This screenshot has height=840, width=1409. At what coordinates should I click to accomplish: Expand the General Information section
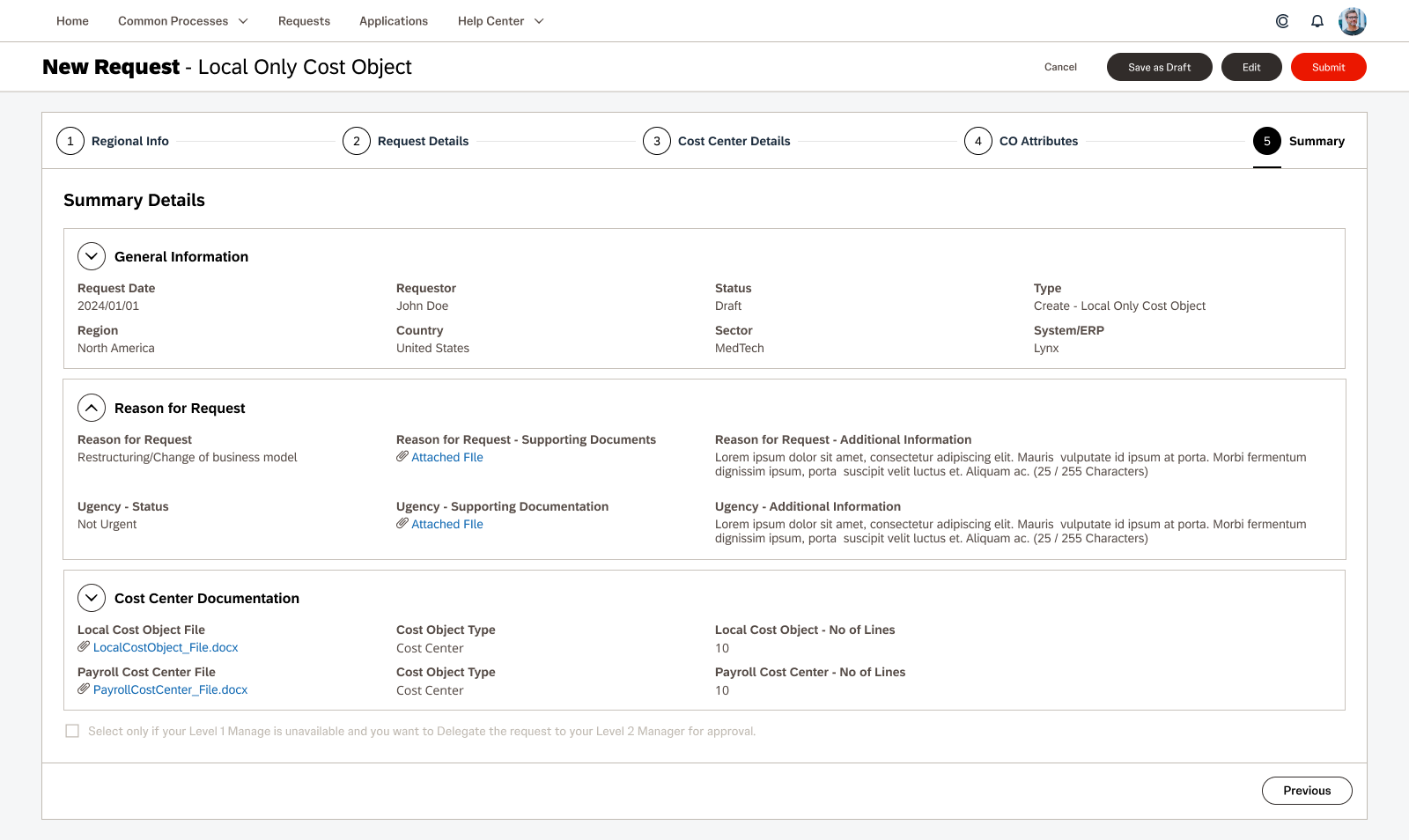[92, 256]
